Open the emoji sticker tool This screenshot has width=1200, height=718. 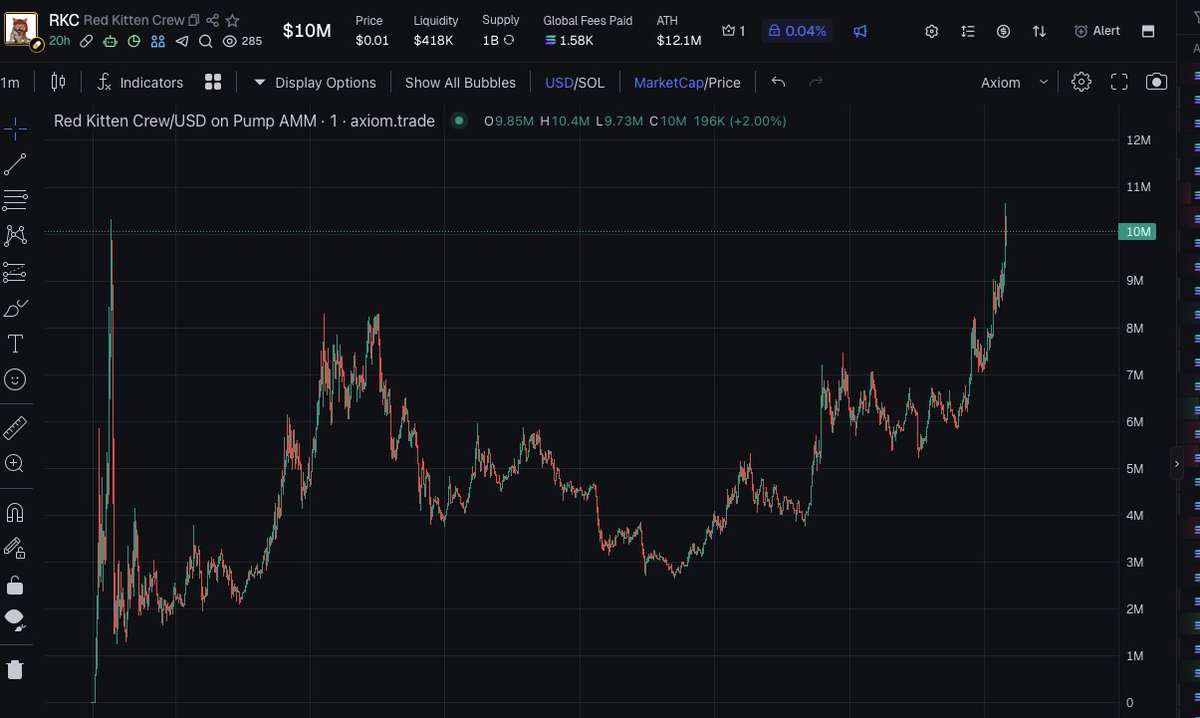[15, 380]
